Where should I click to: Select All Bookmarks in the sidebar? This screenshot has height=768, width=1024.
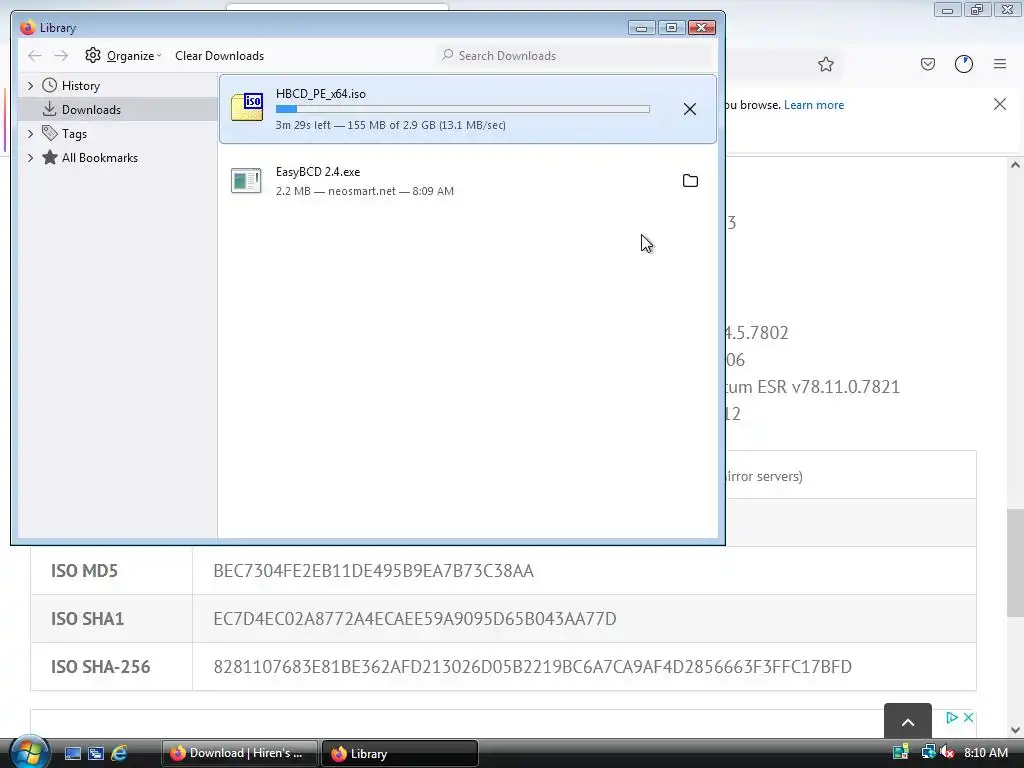[x=99, y=158]
